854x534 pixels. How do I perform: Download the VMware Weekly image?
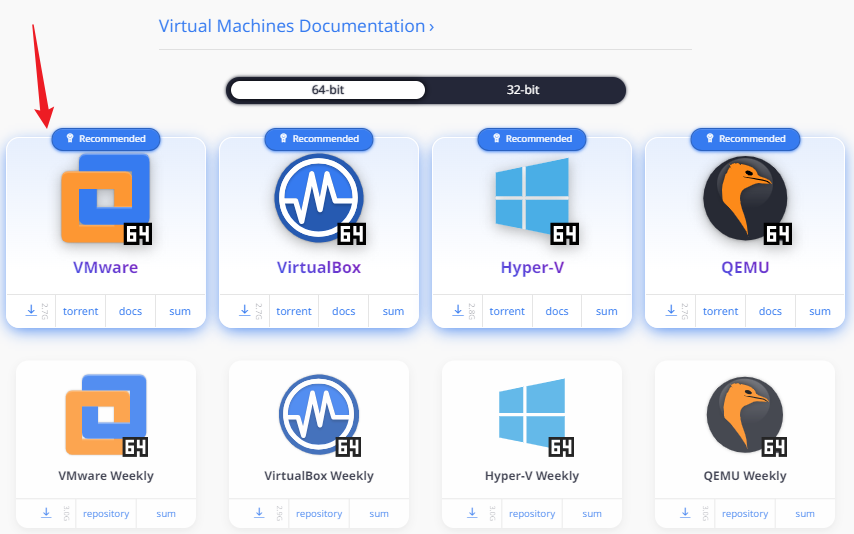click(x=46, y=513)
